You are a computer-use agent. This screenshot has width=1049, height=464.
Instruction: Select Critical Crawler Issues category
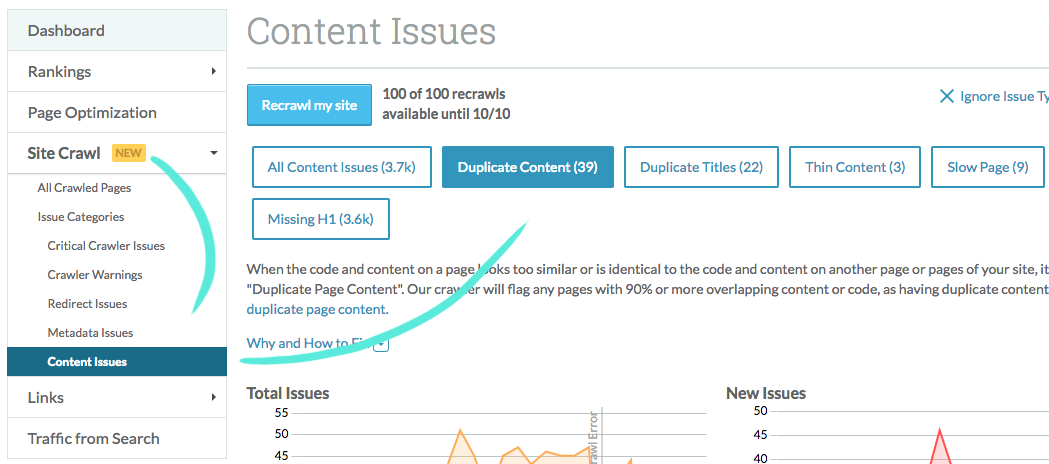tap(106, 246)
